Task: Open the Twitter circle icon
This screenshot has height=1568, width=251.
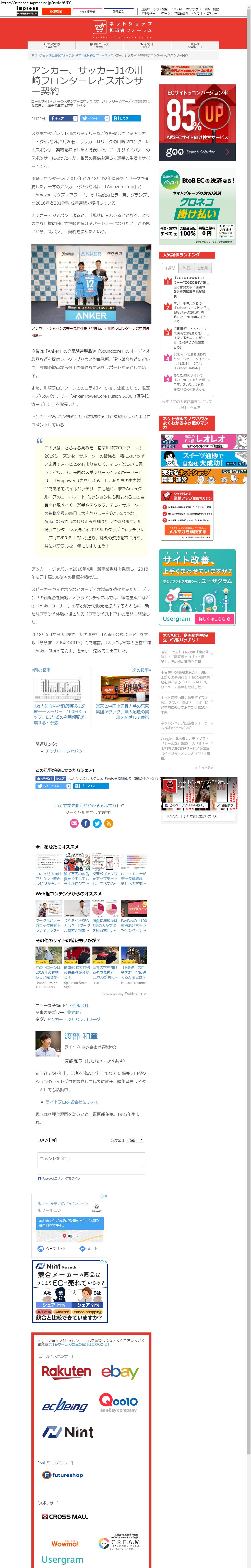Action: pos(97,824)
